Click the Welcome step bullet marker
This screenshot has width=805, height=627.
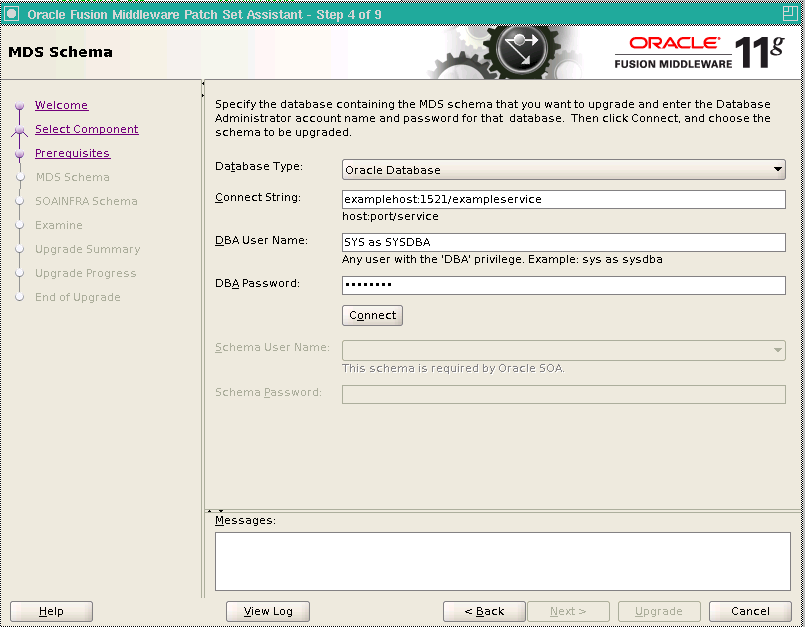(20, 106)
